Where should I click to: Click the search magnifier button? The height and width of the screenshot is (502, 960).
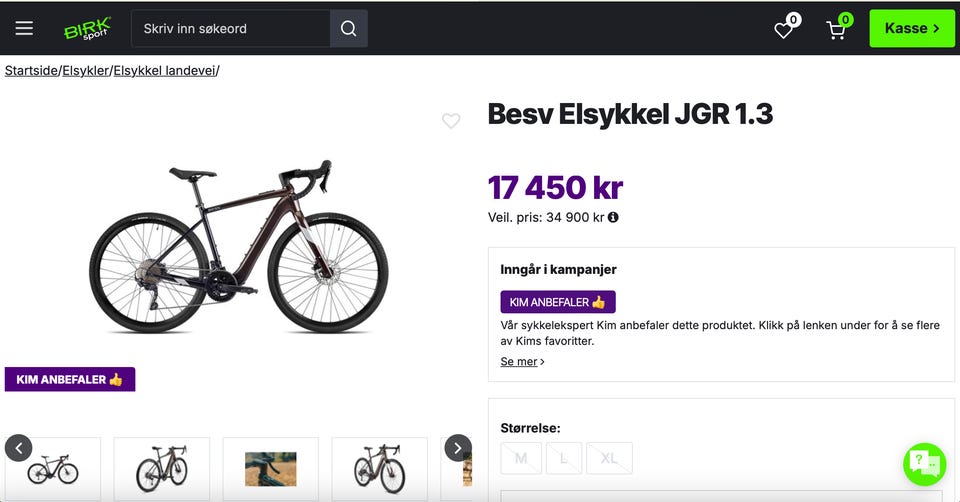click(348, 28)
